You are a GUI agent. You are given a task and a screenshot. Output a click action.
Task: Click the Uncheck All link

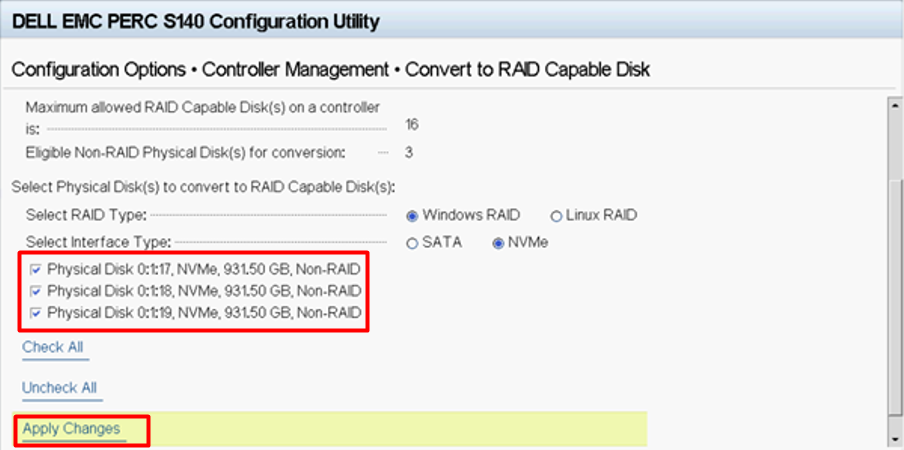[x=60, y=388]
